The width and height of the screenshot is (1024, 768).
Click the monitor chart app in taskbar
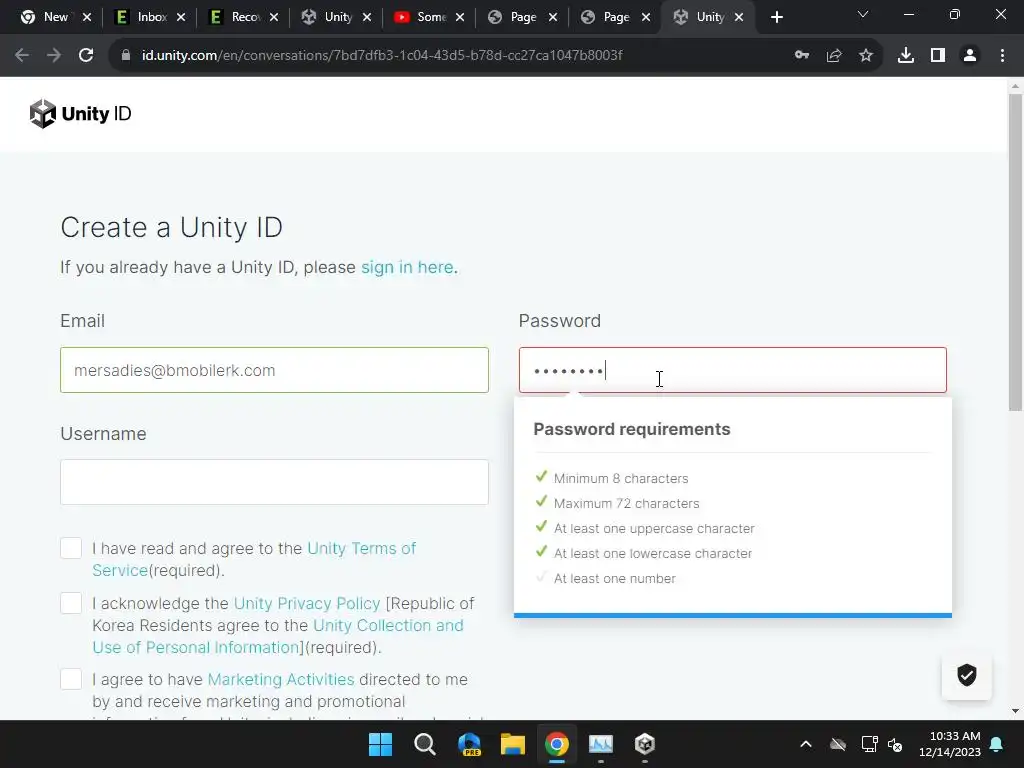[601, 744]
